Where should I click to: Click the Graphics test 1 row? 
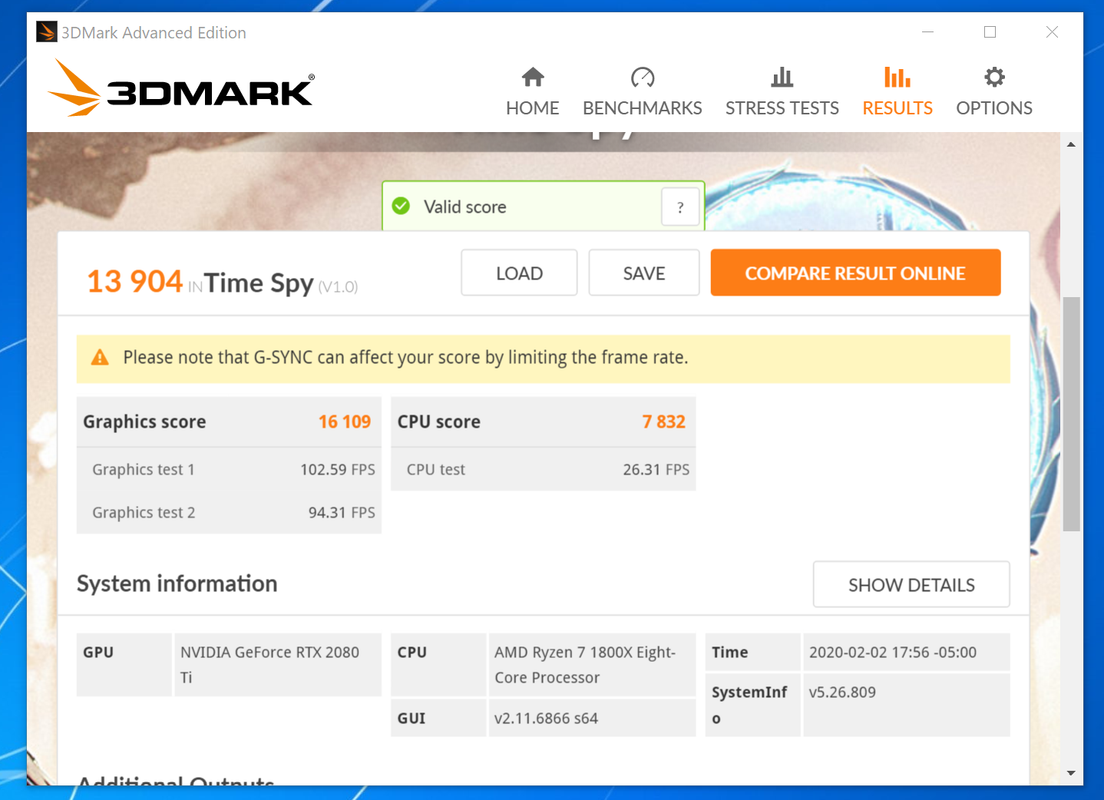pyautogui.click(x=229, y=470)
